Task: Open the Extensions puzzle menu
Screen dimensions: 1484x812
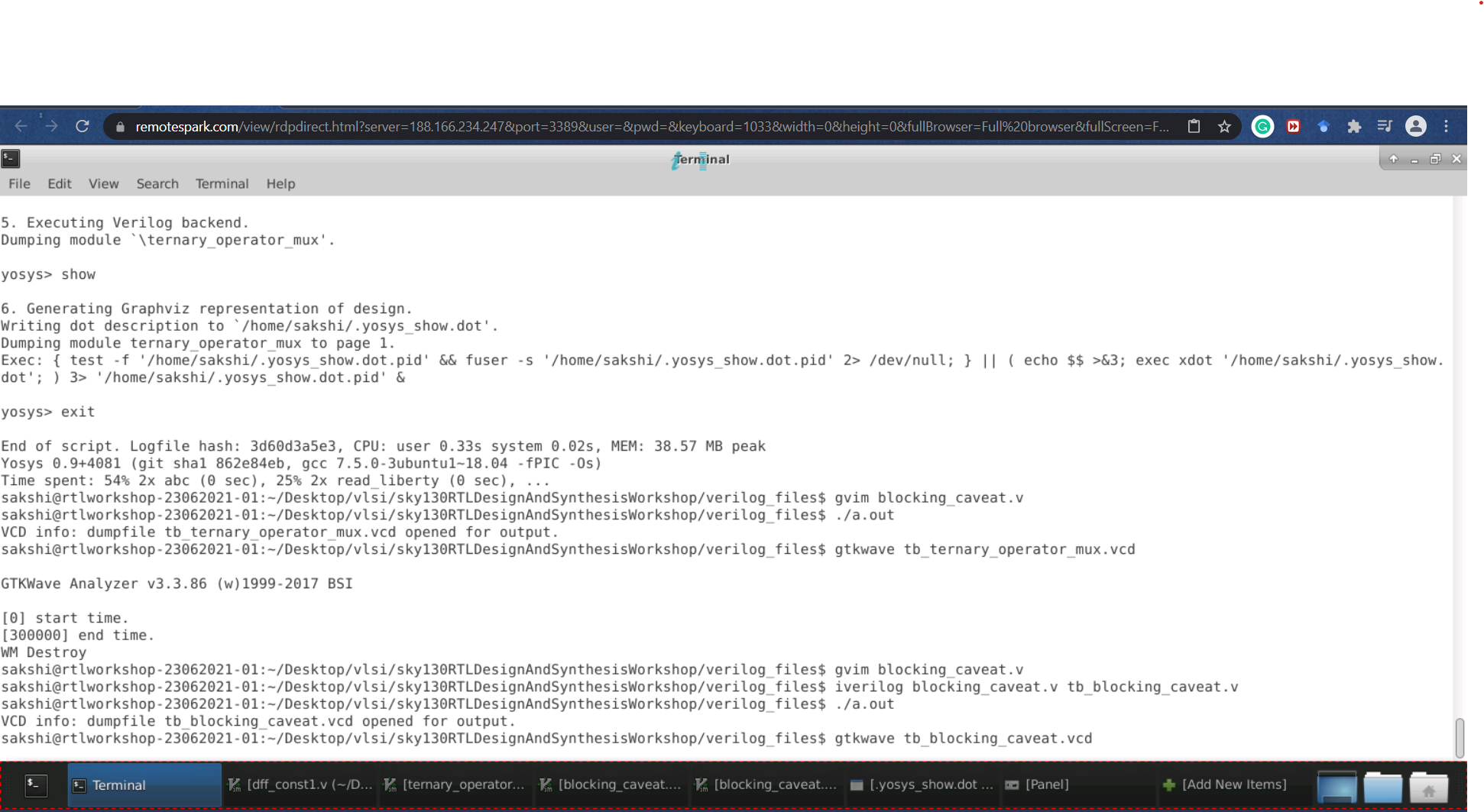Action: point(1354,126)
